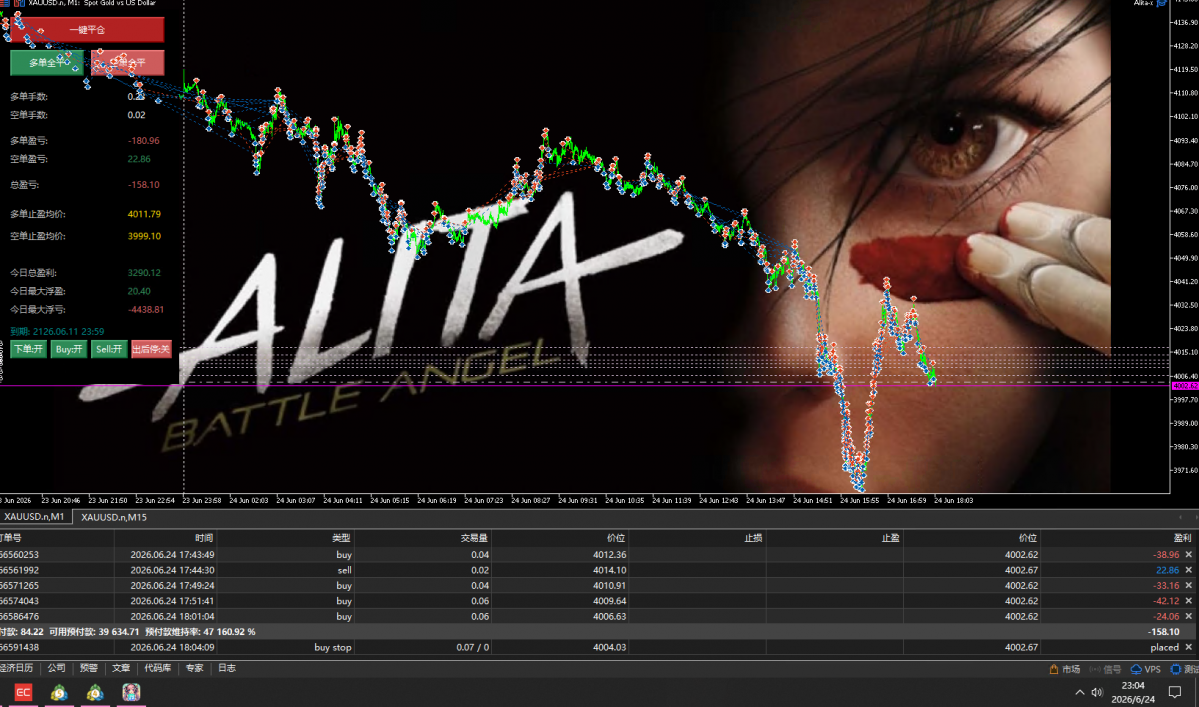Sort orders by the 止损 column header
This screenshot has width=1199, height=707.
point(697,538)
